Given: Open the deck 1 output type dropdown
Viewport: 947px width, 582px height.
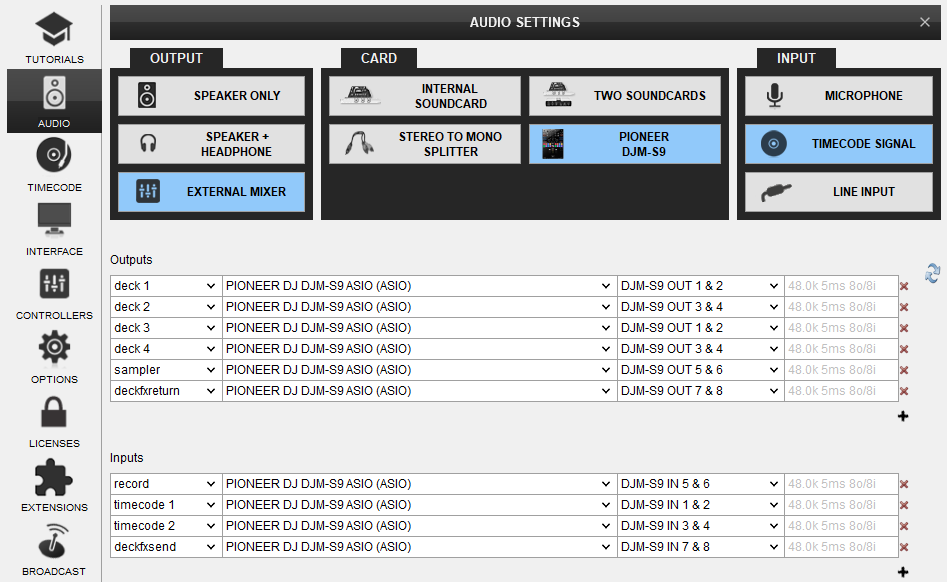Looking at the screenshot, I should [166, 286].
